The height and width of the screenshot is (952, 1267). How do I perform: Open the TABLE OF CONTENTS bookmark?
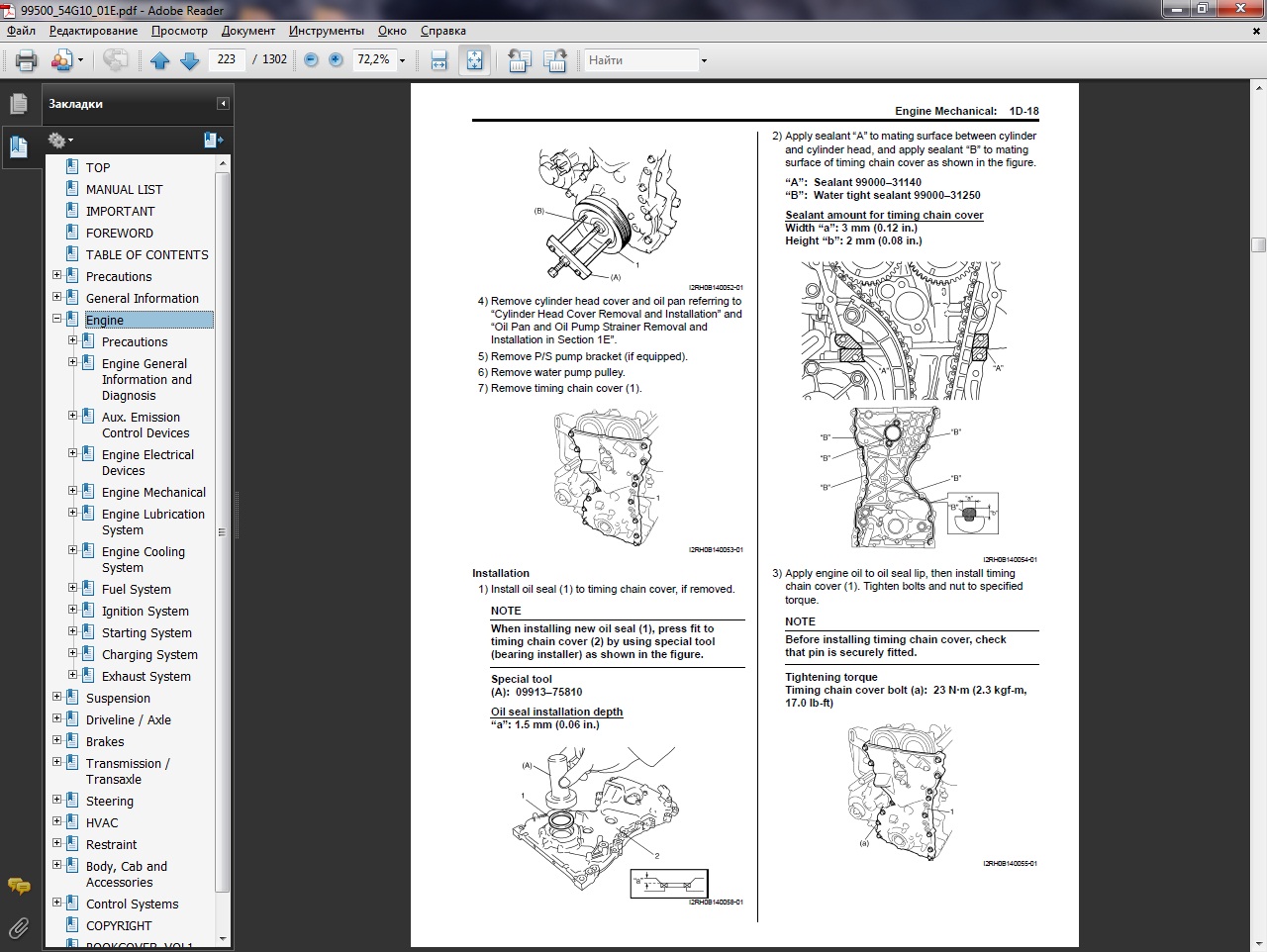click(146, 254)
